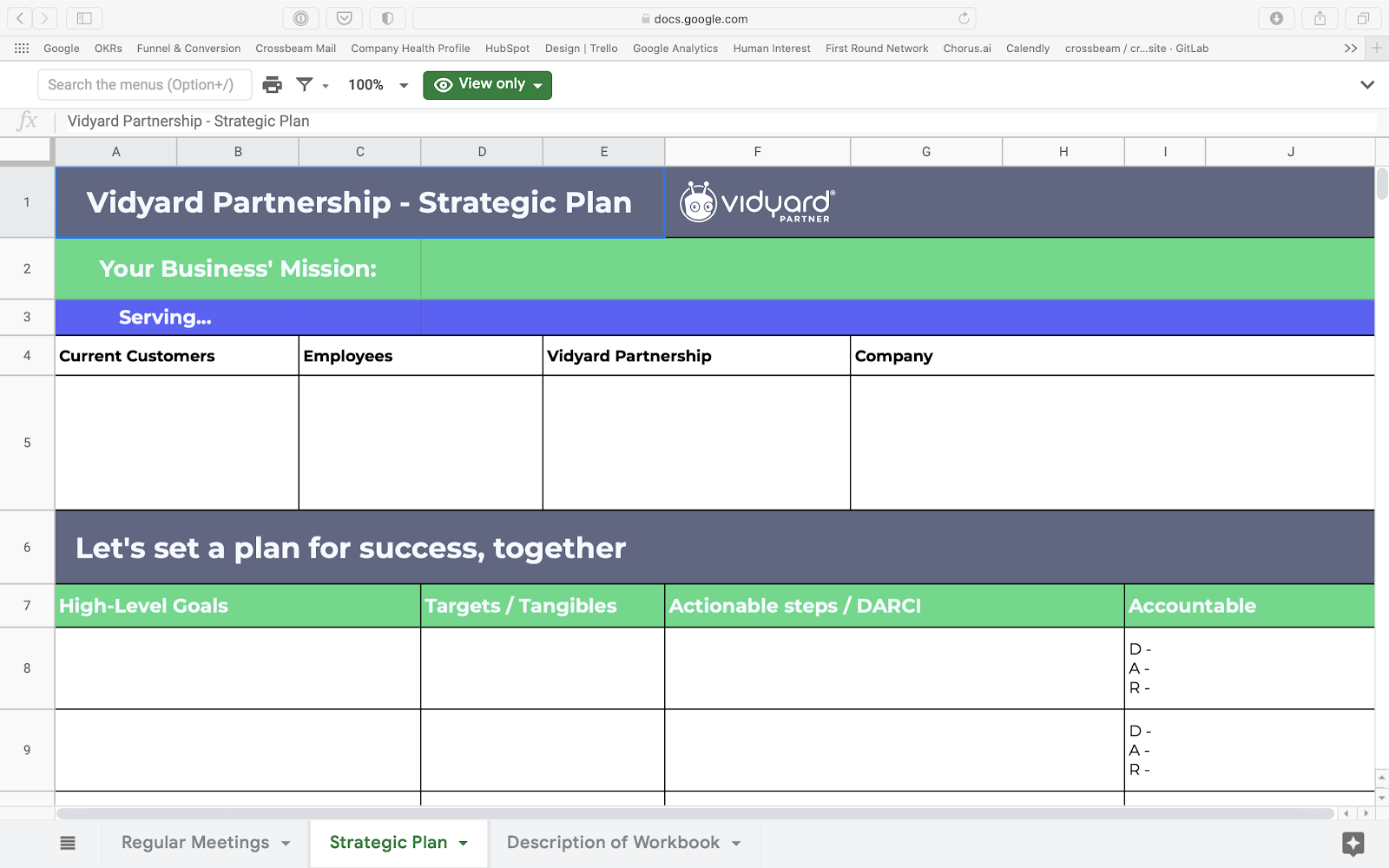
Task: Add a new tab with plus icon
Action: pyautogui.click(x=1376, y=49)
